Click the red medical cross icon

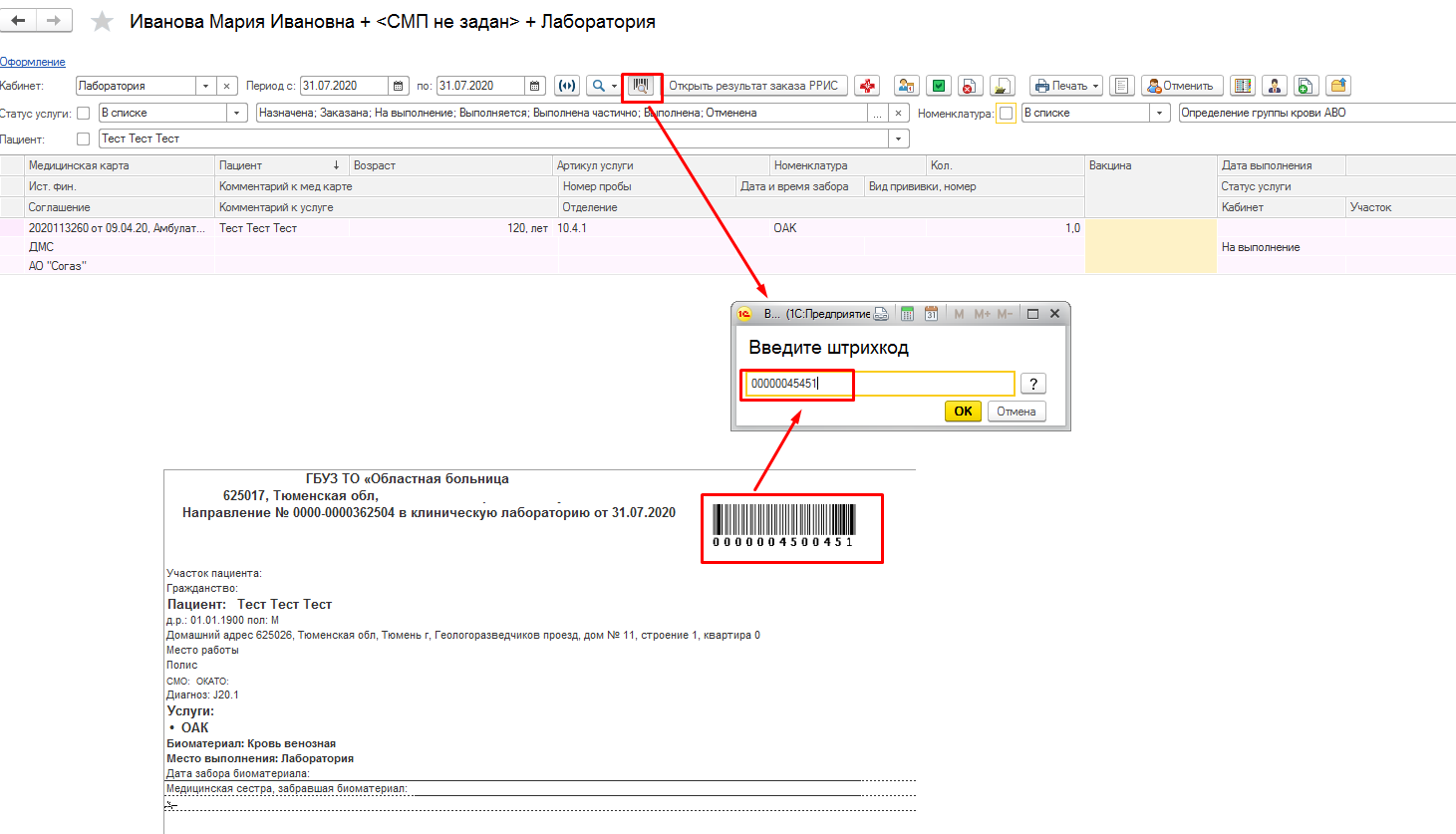tap(867, 87)
